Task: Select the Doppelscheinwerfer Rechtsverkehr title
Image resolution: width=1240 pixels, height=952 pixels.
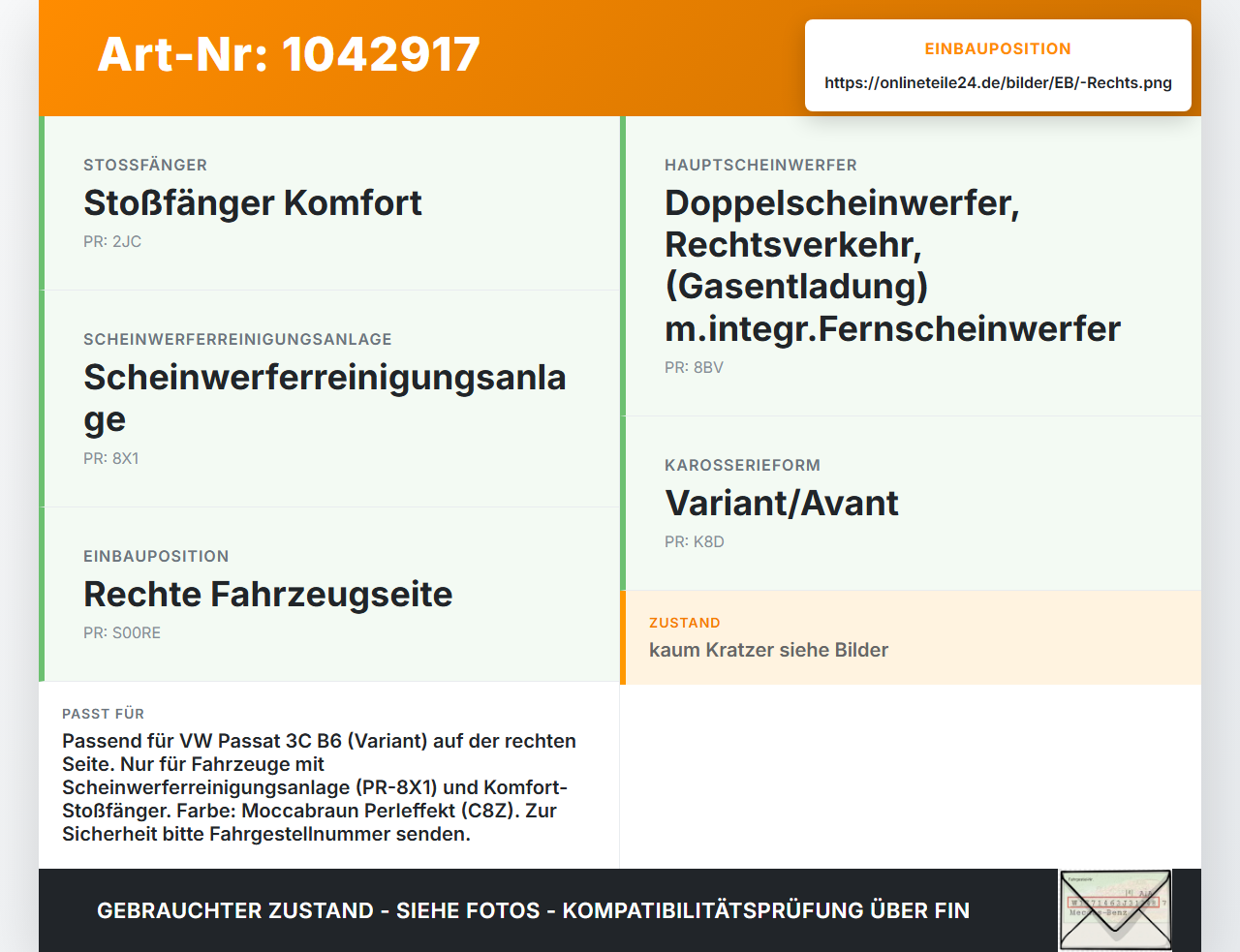Action: 892,265
